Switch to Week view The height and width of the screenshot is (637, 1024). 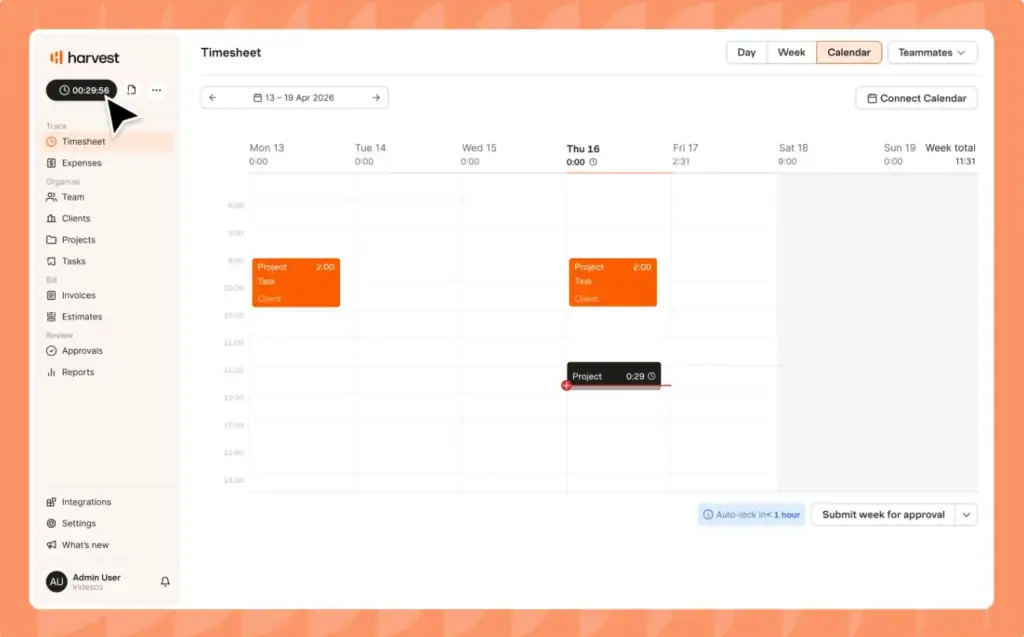792,52
